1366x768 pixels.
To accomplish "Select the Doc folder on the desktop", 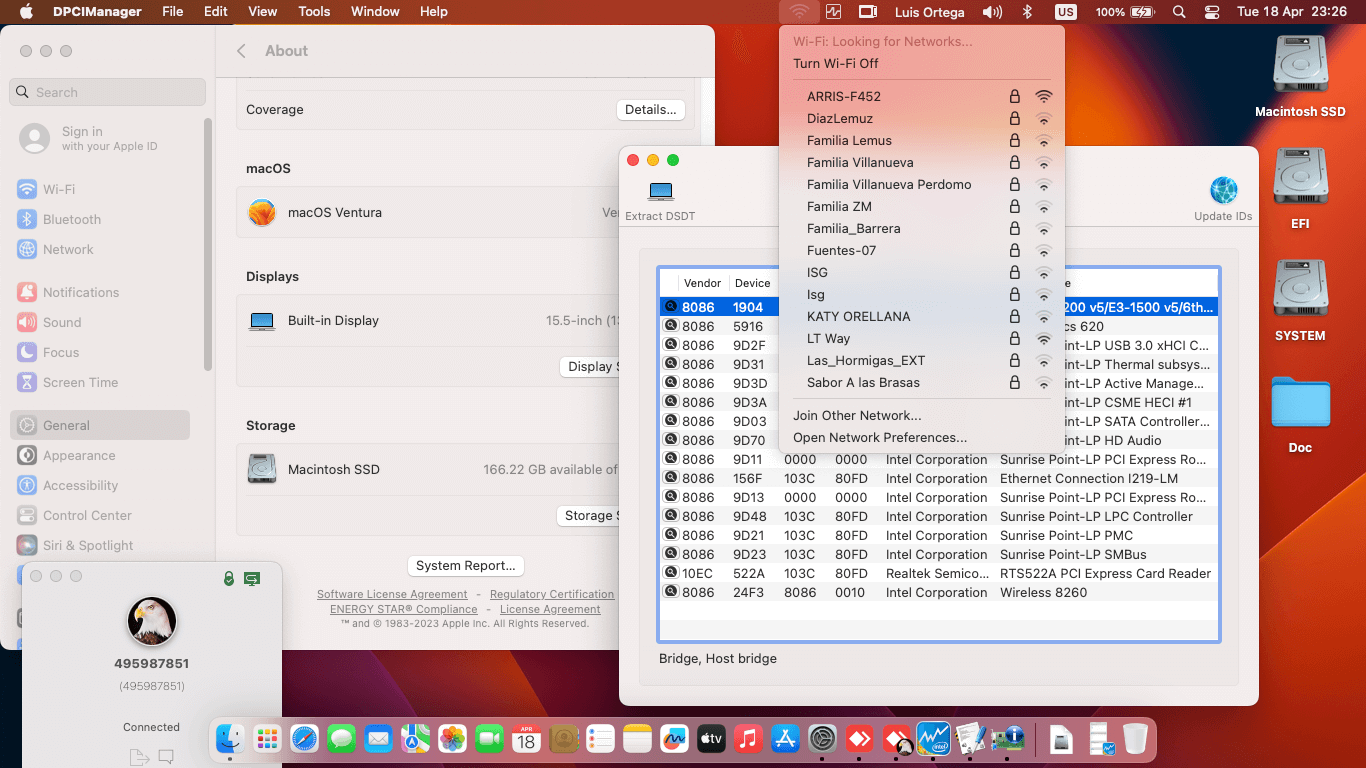I will [x=1300, y=404].
